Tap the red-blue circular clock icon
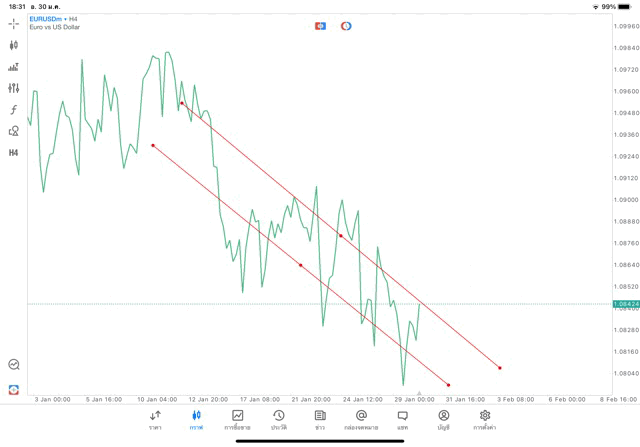 click(346, 25)
